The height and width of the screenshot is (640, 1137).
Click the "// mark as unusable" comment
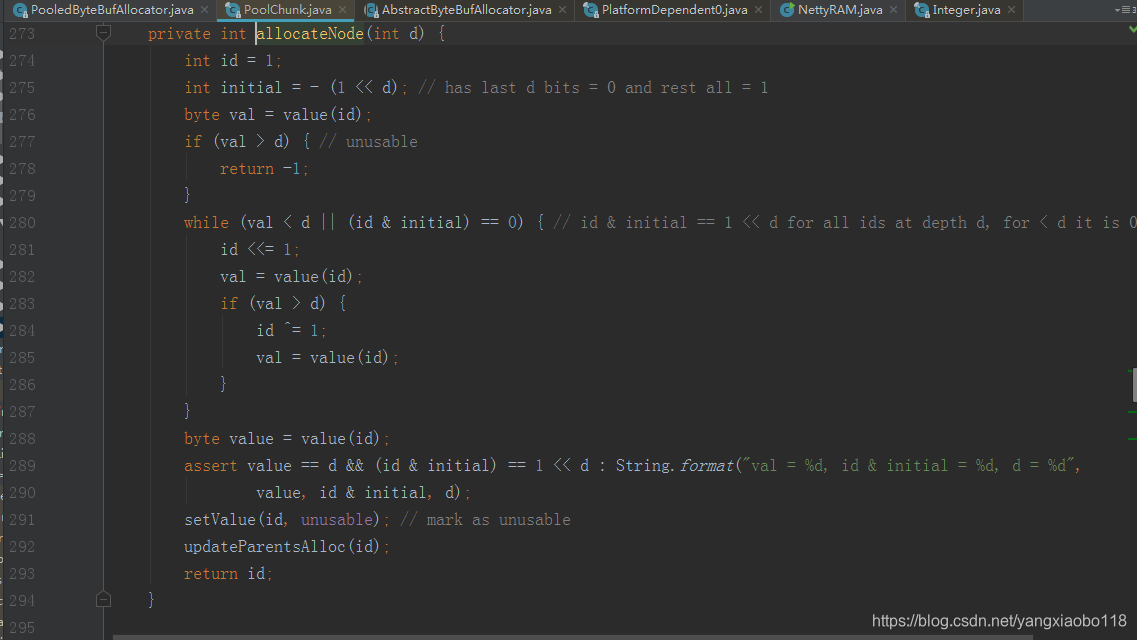[485, 520]
